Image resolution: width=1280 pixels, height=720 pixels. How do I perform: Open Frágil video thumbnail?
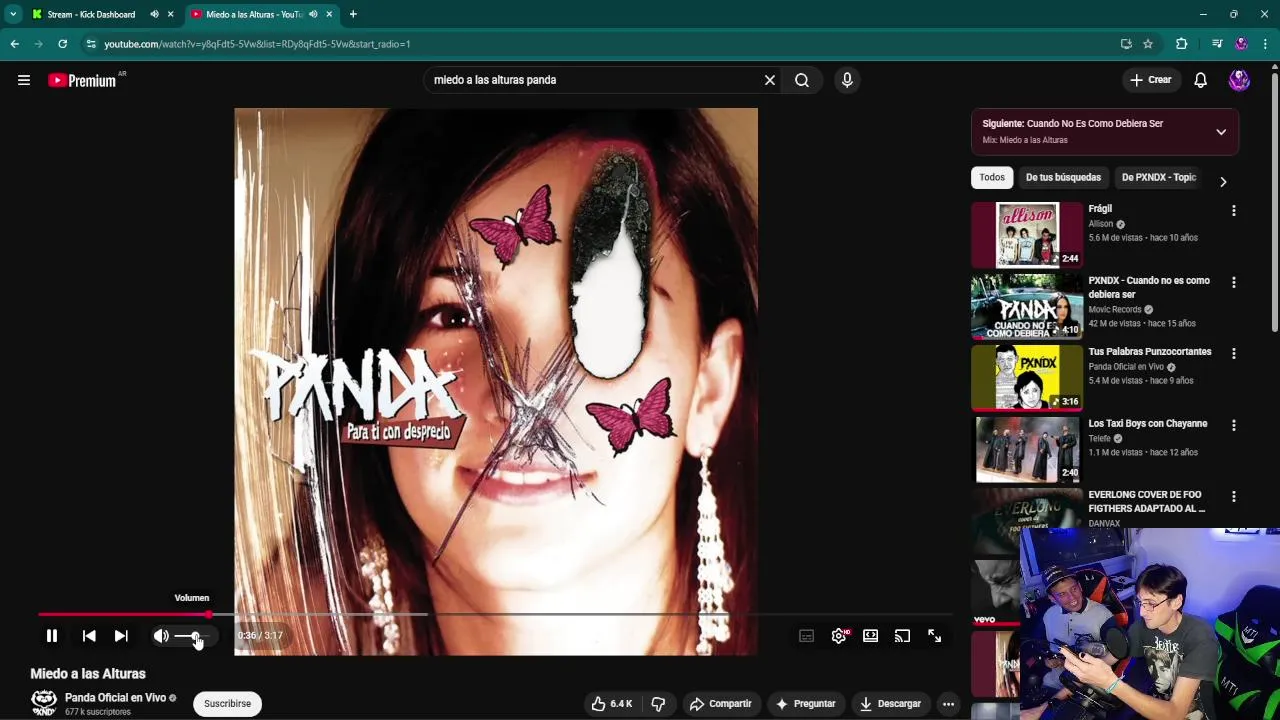[1027, 235]
